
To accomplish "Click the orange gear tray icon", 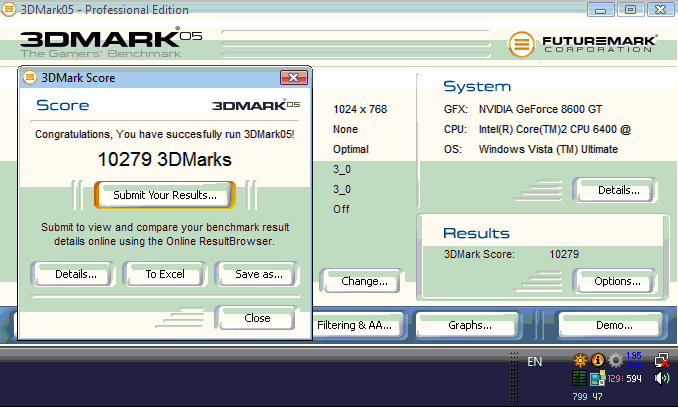I will coord(579,360).
